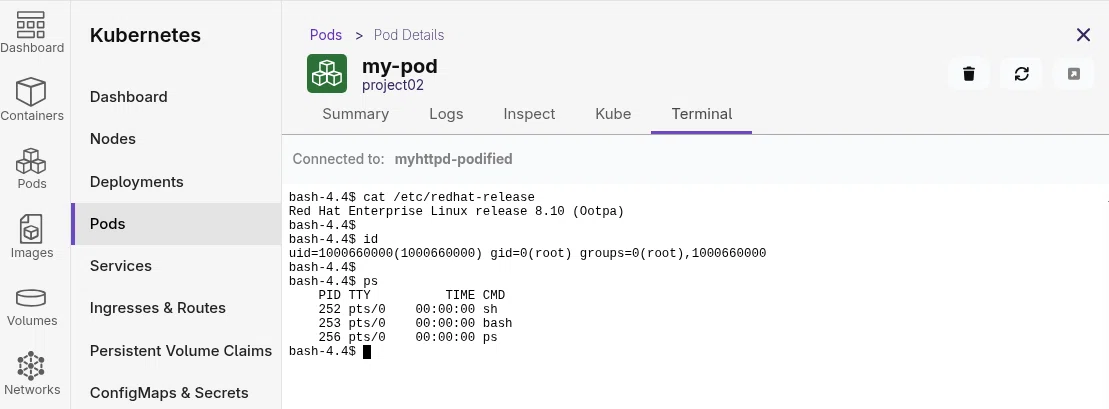Close the Pod Details view
The width and height of the screenshot is (1109, 409).
[x=1083, y=35]
